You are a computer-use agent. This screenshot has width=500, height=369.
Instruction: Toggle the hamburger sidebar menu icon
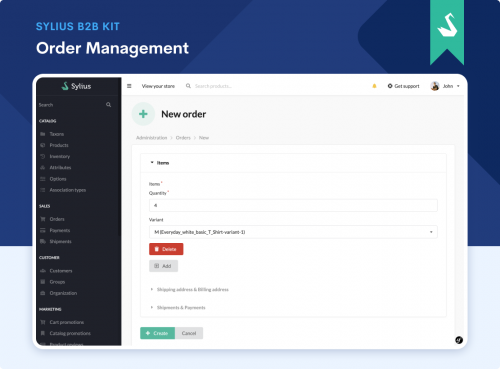(129, 86)
